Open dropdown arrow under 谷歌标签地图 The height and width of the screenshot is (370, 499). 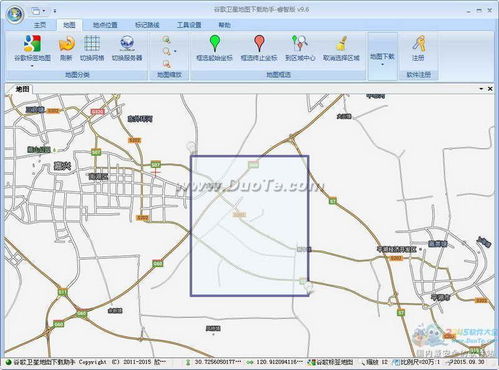32,66
